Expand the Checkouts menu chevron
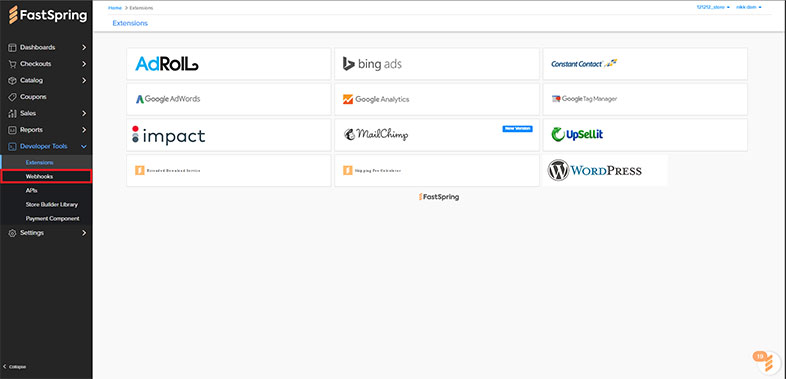This screenshot has width=786, height=379. 84,64
